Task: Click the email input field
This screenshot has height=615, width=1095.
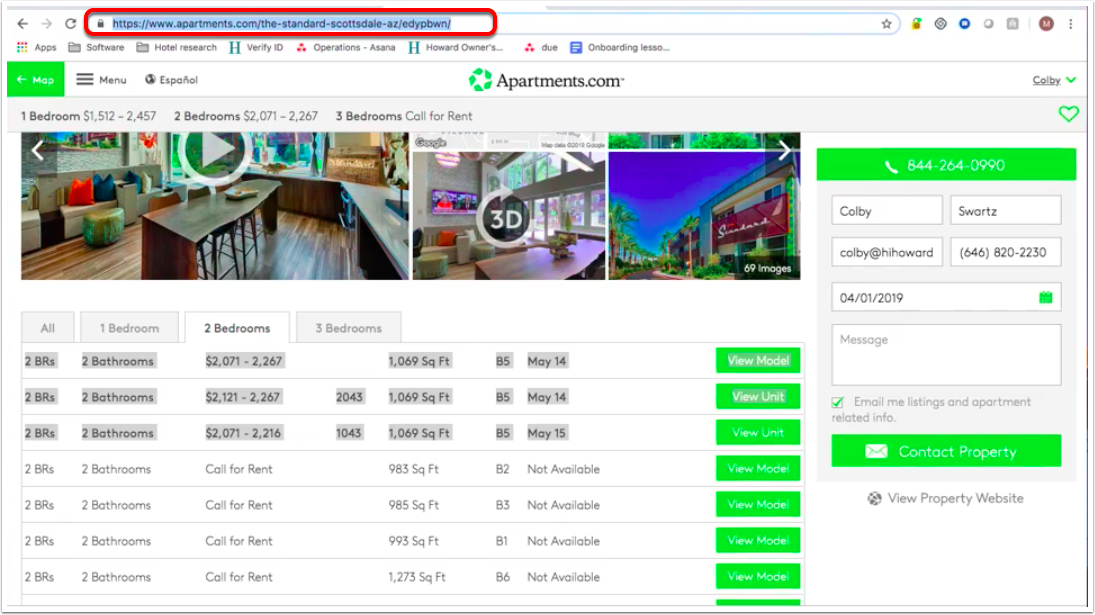Action: (886, 252)
